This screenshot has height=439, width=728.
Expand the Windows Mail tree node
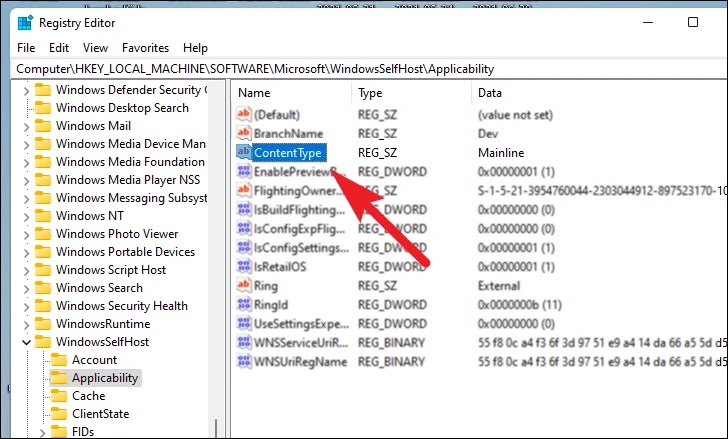pyautogui.click(x=26, y=127)
